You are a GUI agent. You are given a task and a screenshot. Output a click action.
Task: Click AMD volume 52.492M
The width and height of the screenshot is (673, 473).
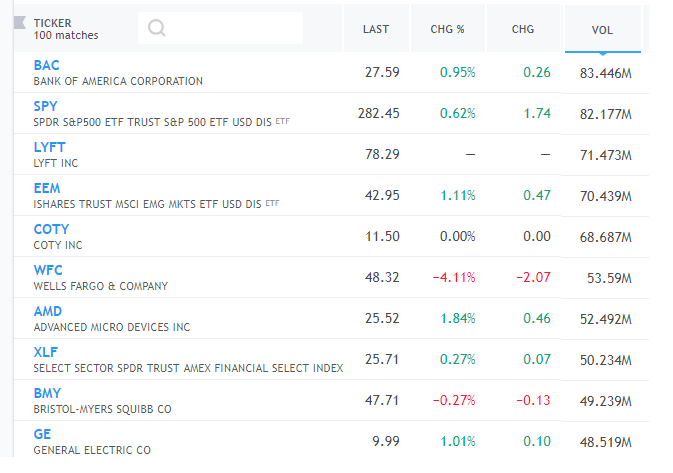(x=606, y=319)
